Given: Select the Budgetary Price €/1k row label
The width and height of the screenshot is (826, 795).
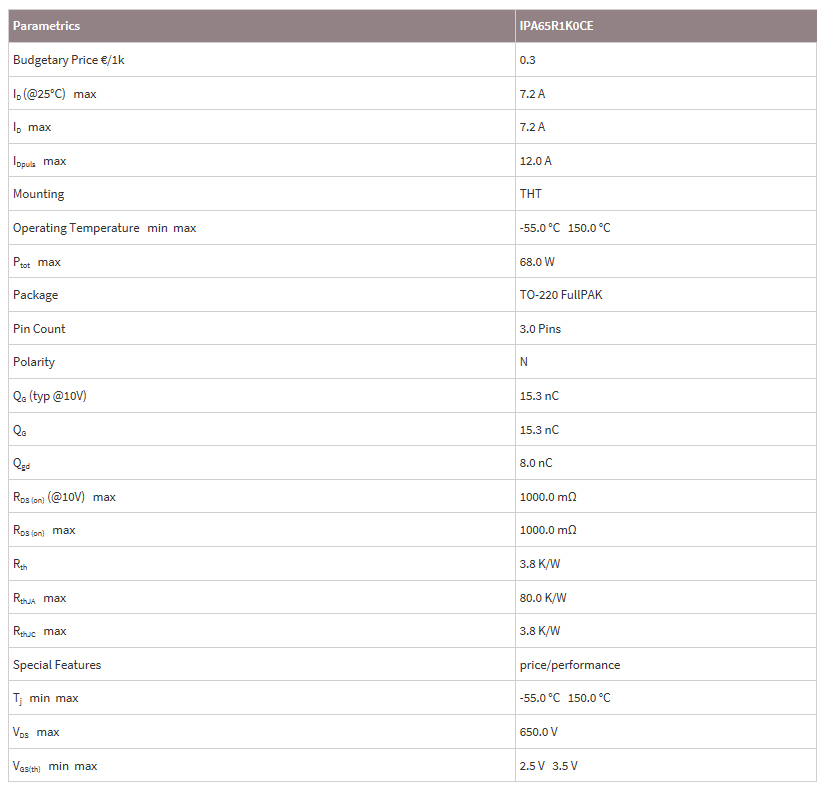Looking at the screenshot, I should coord(68,60).
